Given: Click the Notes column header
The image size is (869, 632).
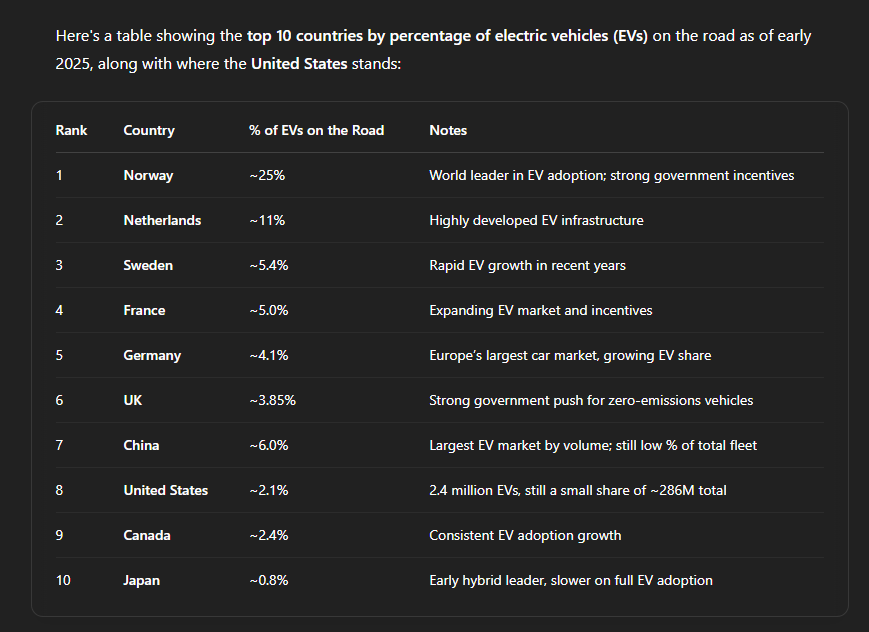Looking at the screenshot, I should [x=448, y=130].
